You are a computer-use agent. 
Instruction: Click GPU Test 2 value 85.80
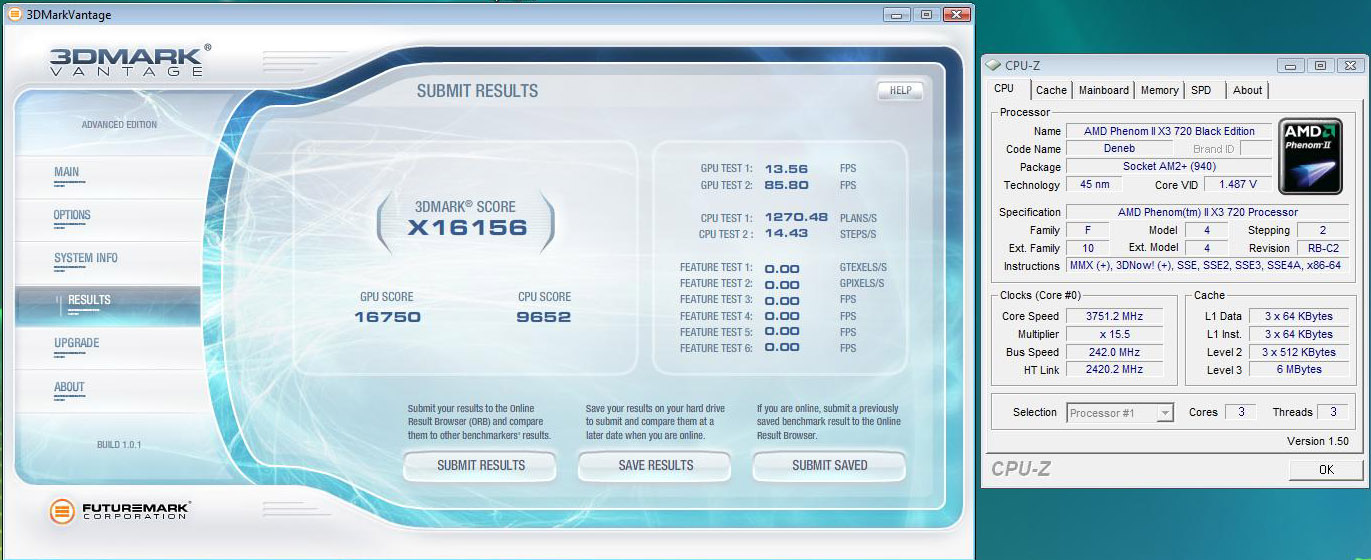[786, 185]
